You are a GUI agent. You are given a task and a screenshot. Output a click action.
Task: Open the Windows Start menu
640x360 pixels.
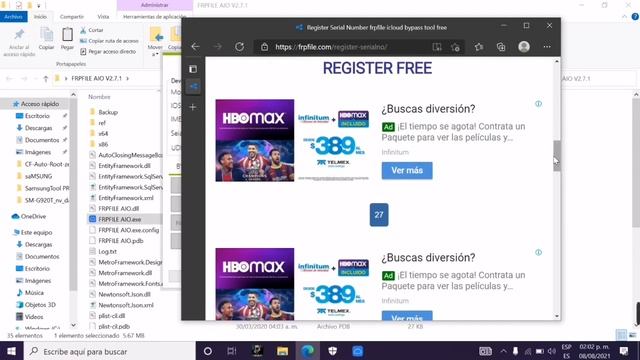[x=11, y=351]
